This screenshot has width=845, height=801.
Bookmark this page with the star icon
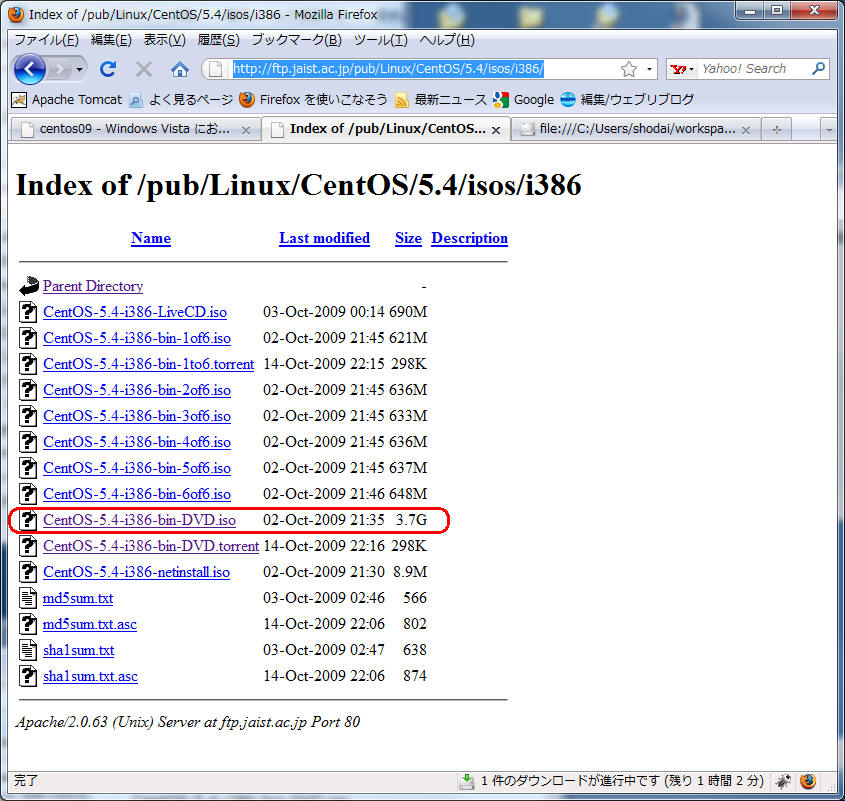coord(629,69)
